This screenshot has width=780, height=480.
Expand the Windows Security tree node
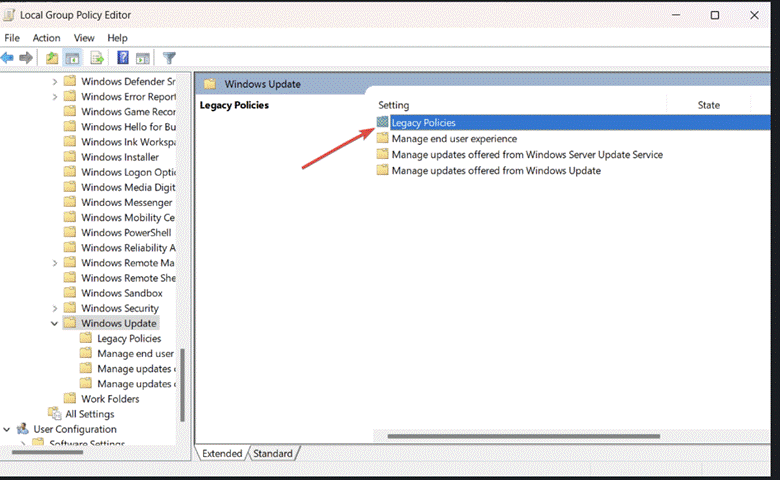pos(55,308)
